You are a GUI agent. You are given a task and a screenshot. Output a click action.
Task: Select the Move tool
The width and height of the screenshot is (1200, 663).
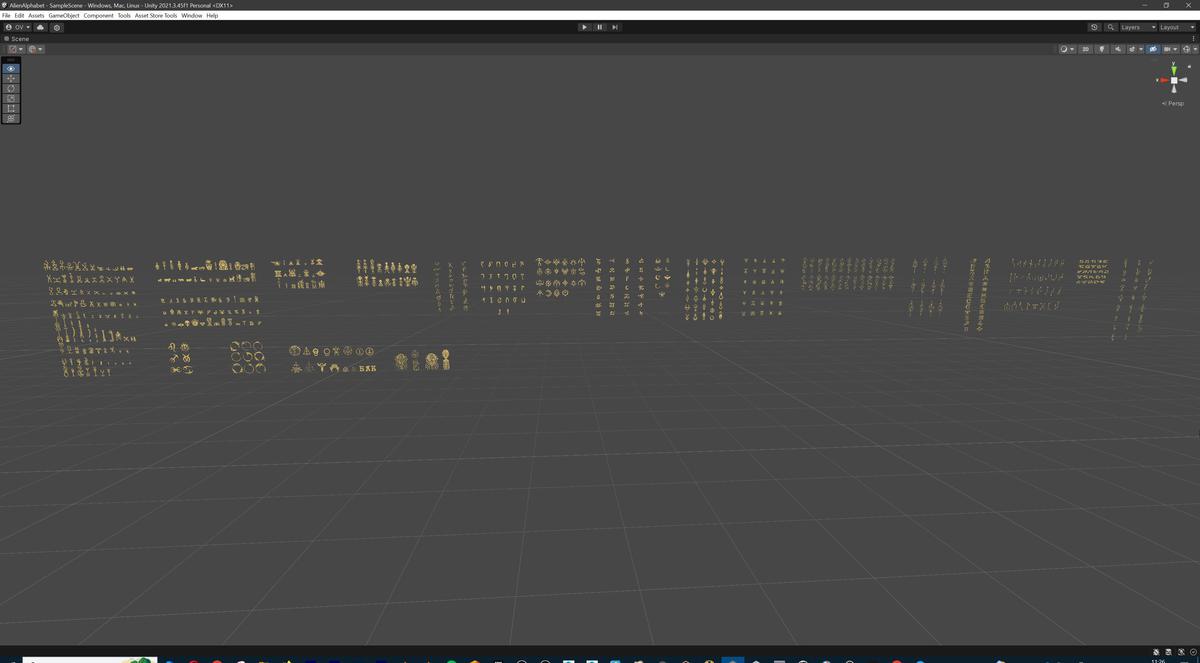(x=10, y=78)
